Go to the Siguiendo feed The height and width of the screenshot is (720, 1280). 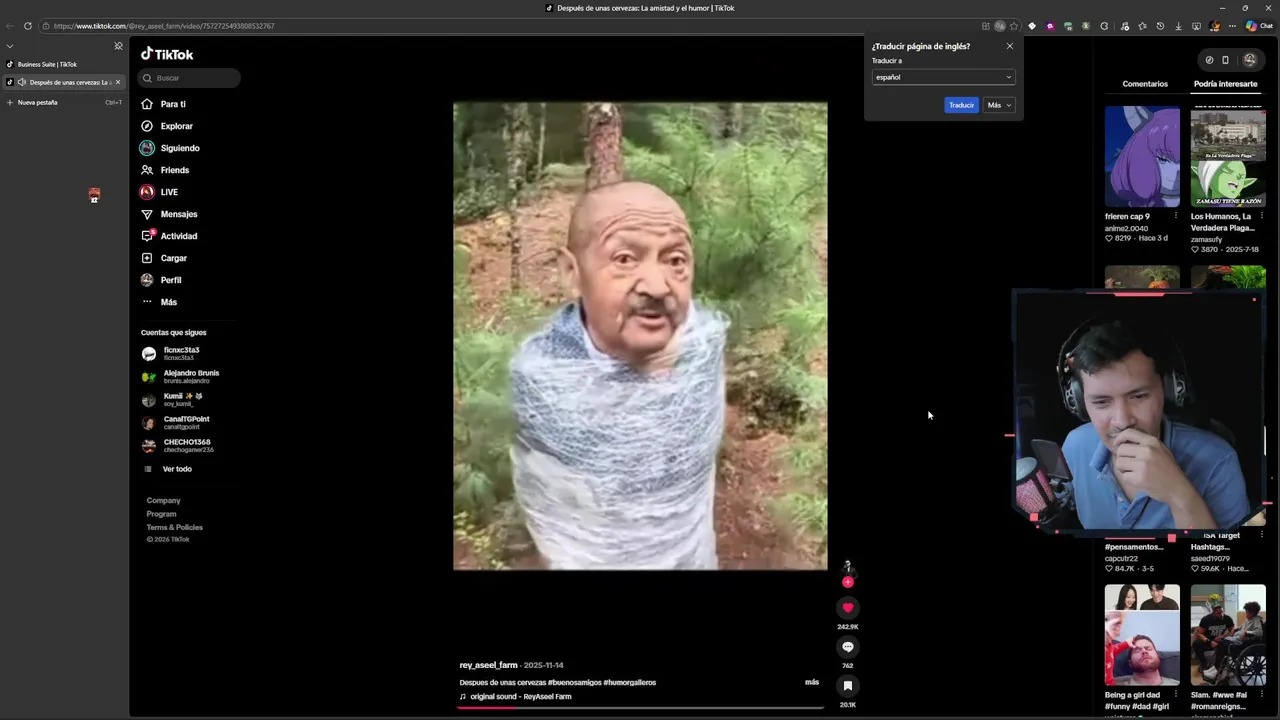coord(170,148)
